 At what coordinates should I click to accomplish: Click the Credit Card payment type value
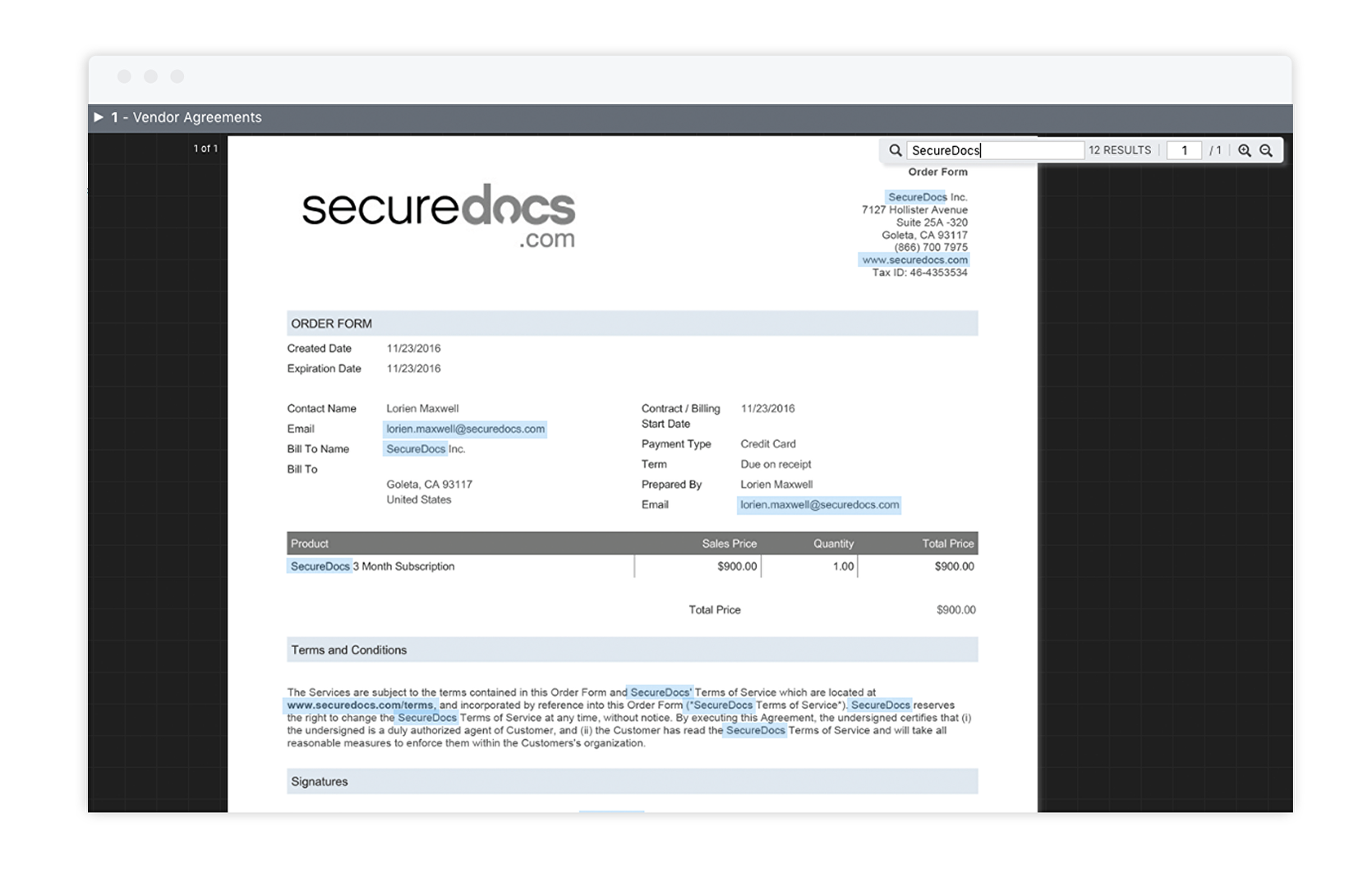tap(767, 443)
